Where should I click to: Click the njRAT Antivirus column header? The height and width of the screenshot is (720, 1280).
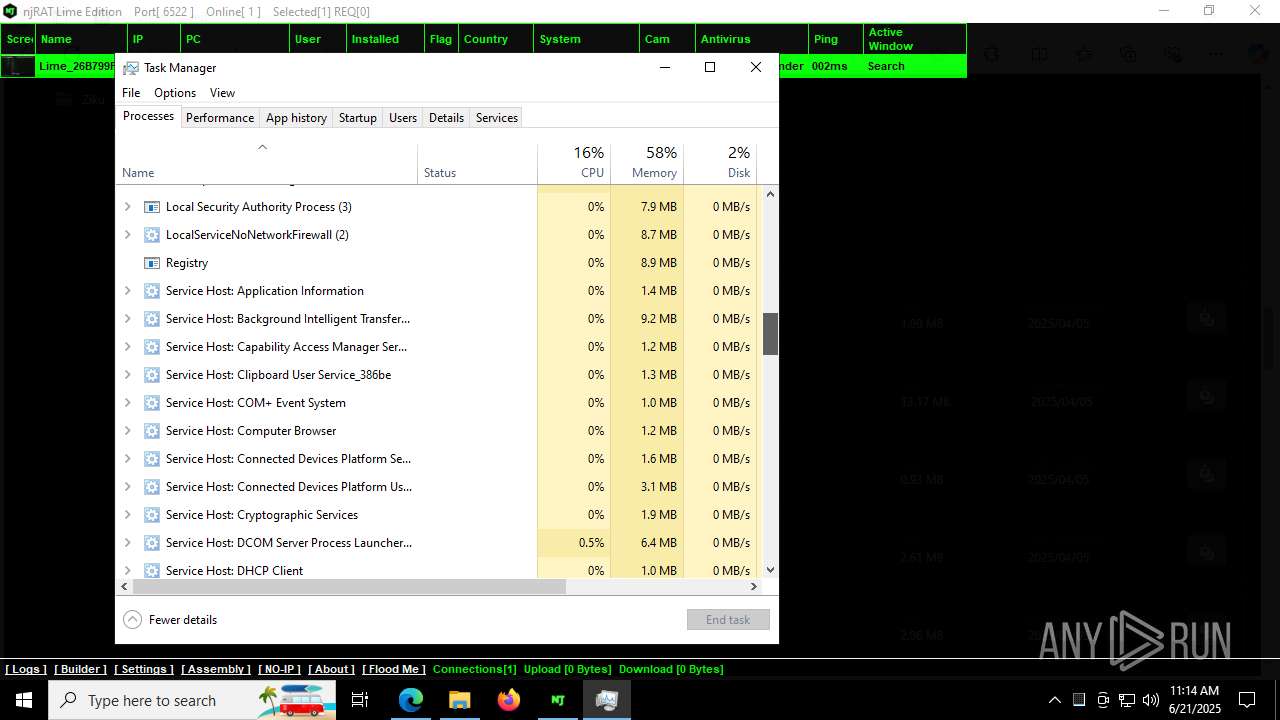[x=751, y=39]
